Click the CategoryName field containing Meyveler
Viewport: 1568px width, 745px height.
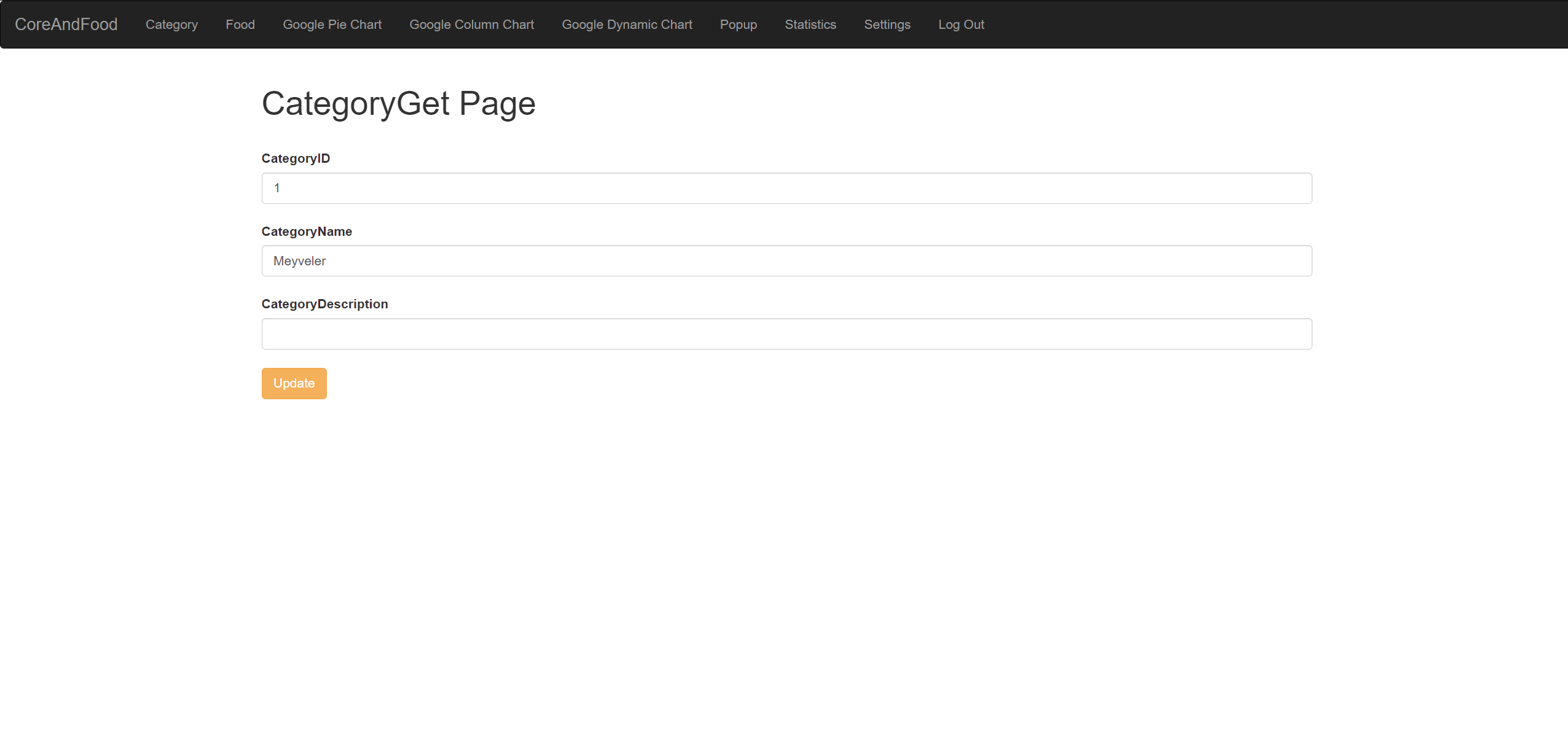coord(786,260)
